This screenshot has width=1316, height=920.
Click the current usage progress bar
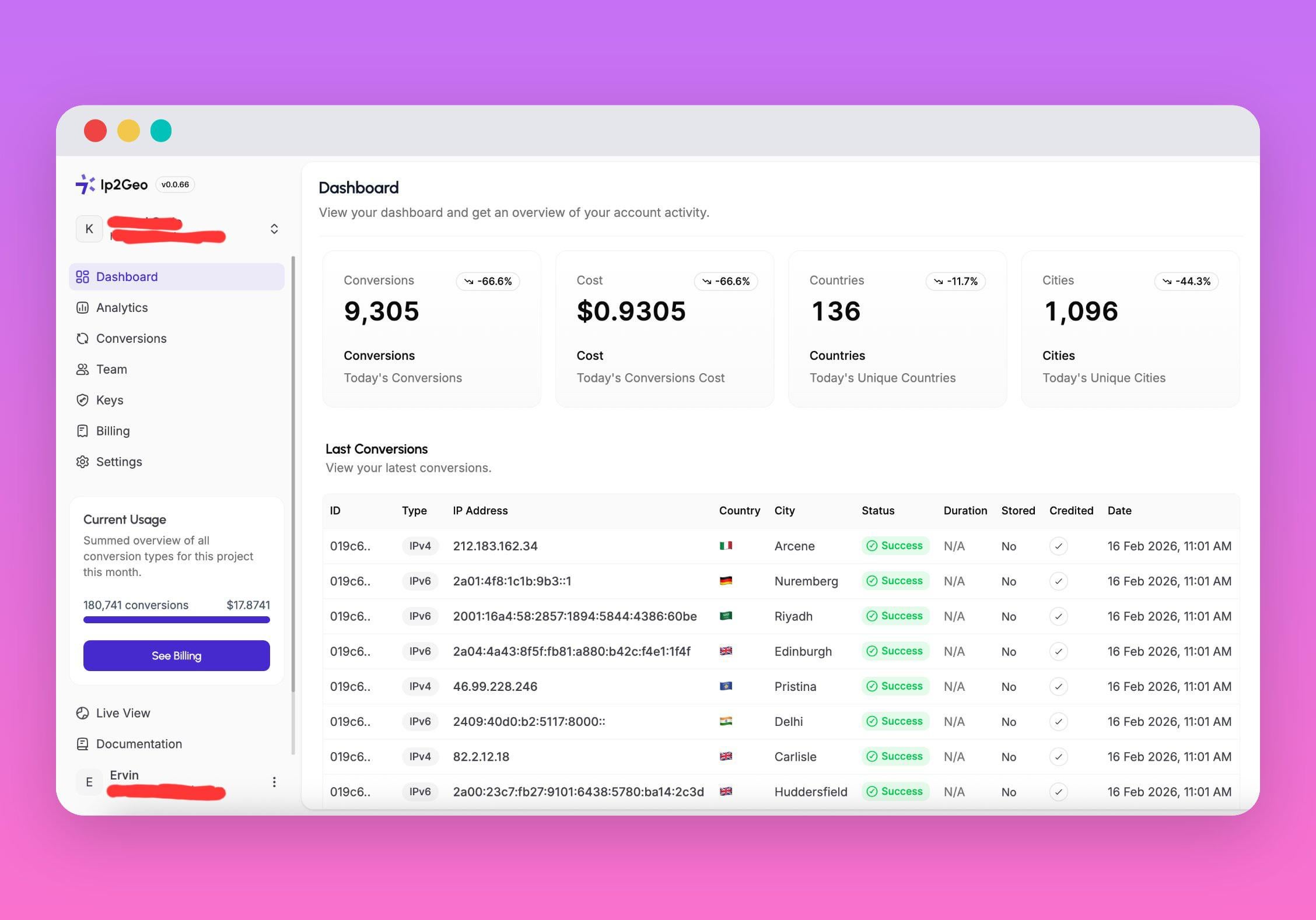click(176, 620)
